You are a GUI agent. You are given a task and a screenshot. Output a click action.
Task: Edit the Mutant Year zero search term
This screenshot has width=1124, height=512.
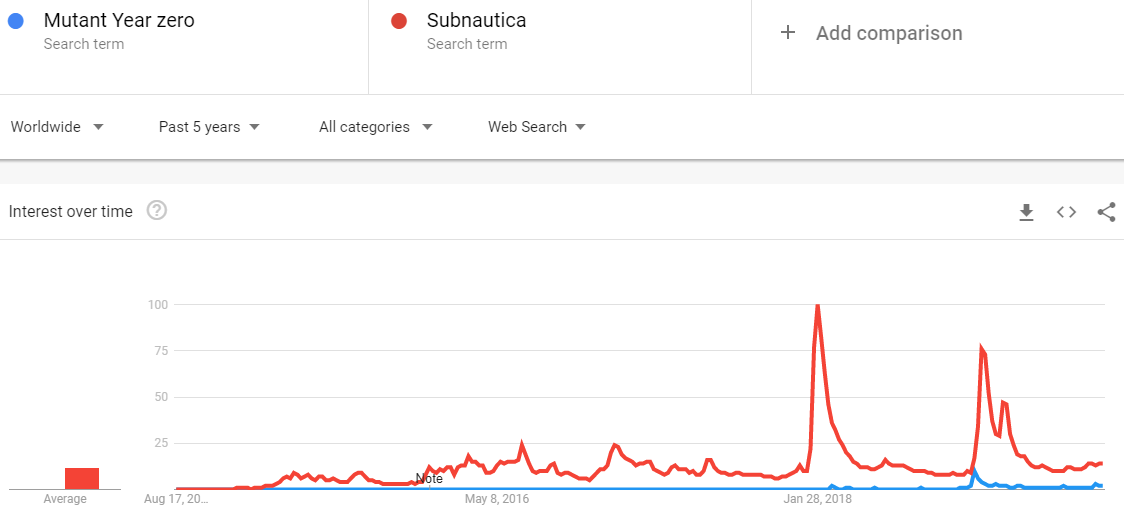point(118,21)
